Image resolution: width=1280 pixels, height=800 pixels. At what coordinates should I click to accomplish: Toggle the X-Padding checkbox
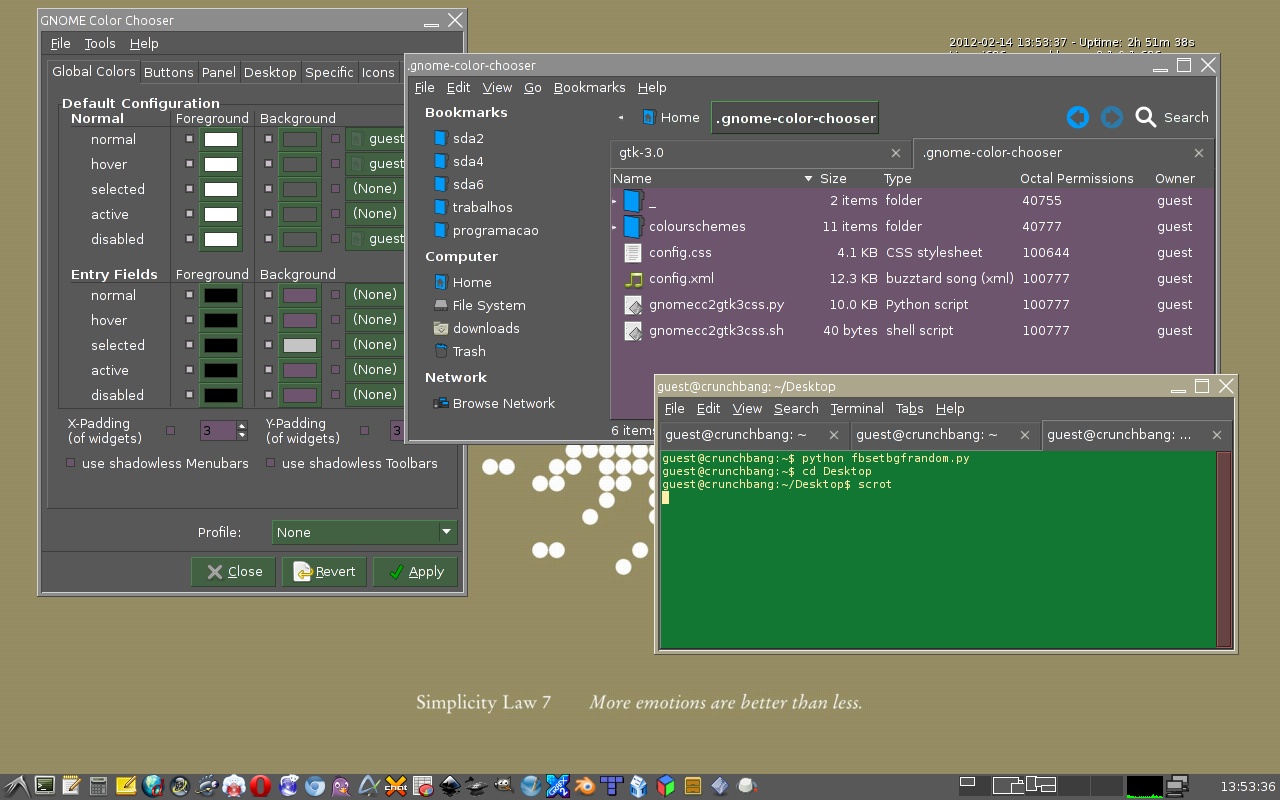pos(170,431)
